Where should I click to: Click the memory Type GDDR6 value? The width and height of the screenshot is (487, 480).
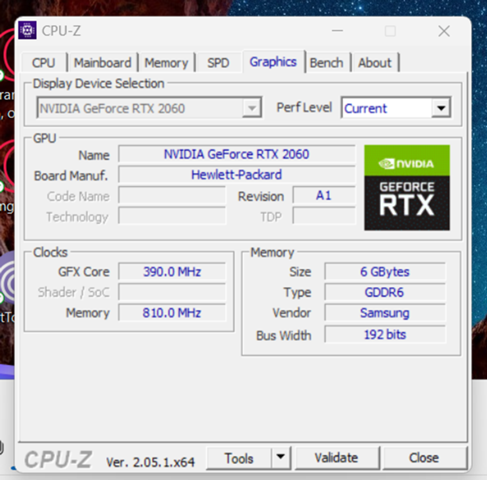tap(385, 292)
